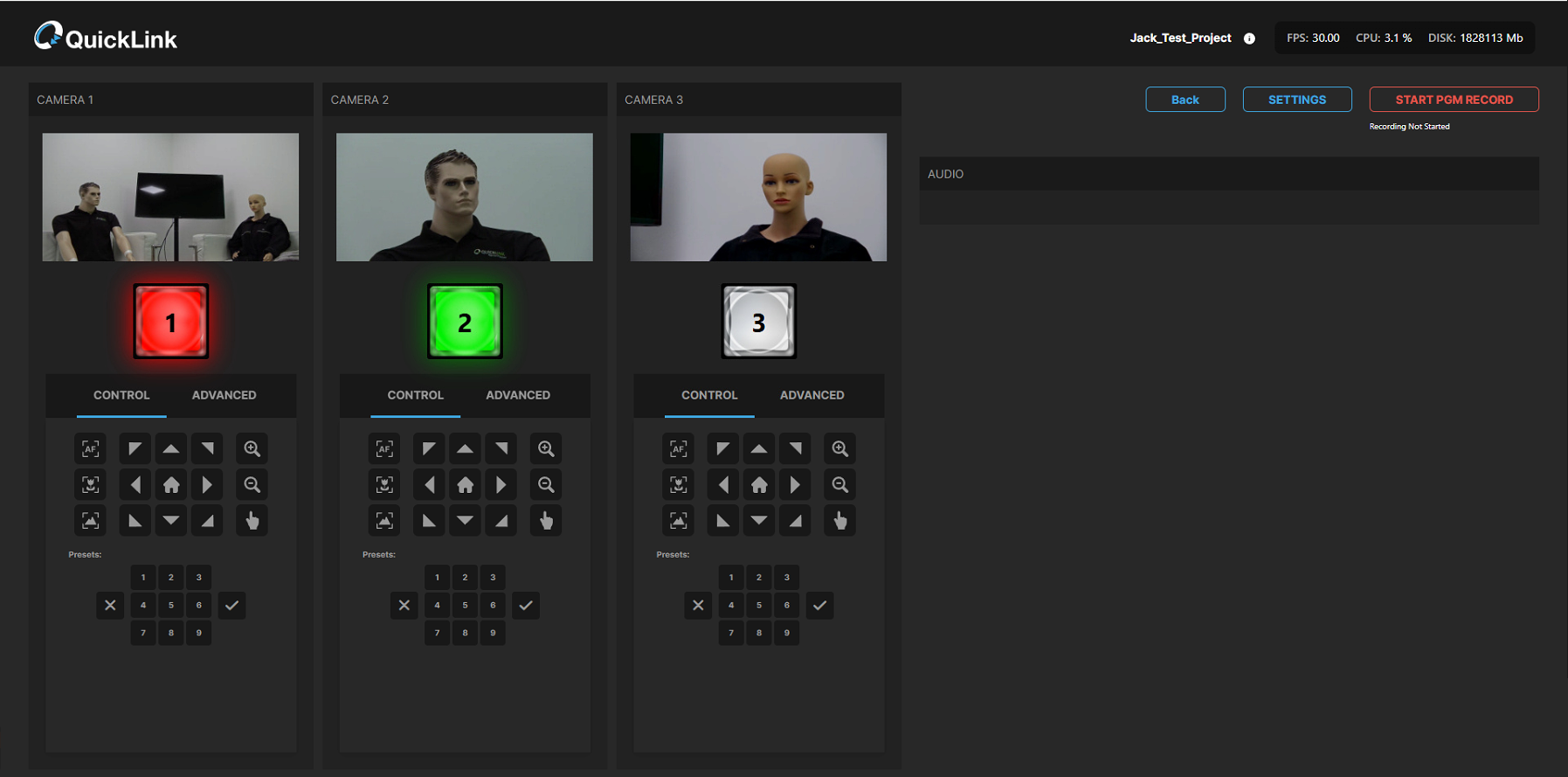Switch to red Camera 1 button
1568x777 pixels.
(171, 322)
